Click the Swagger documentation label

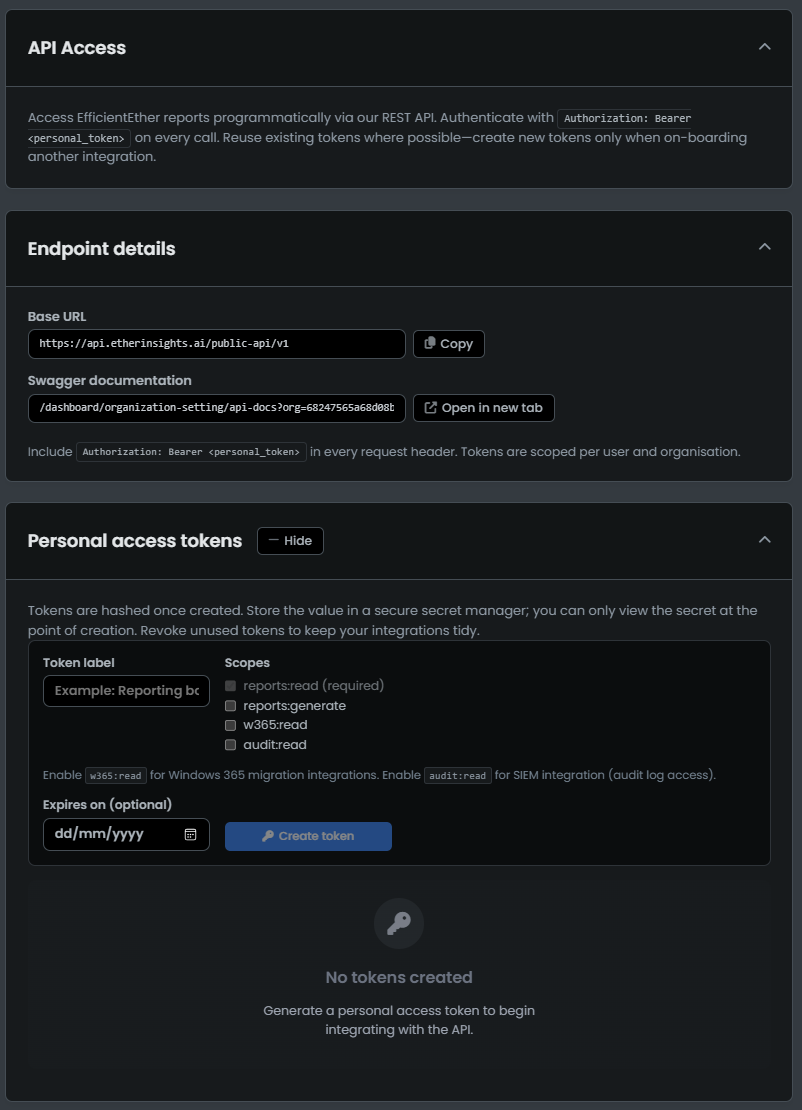coord(110,381)
